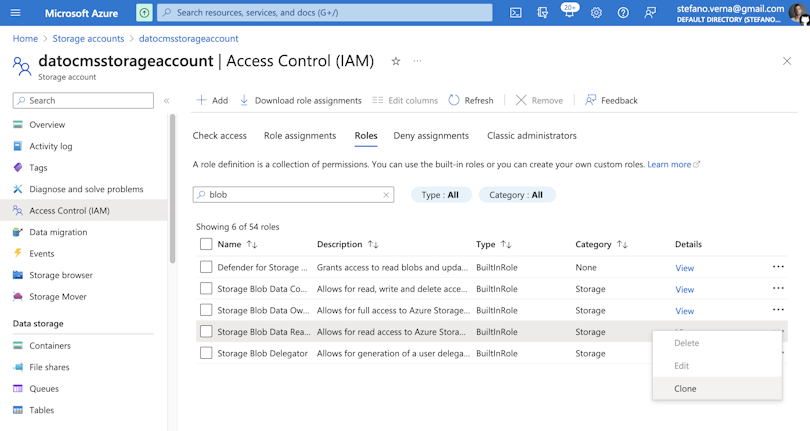810x431 pixels.
Task: Switch to the Role assignments tab
Action: (x=300, y=135)
